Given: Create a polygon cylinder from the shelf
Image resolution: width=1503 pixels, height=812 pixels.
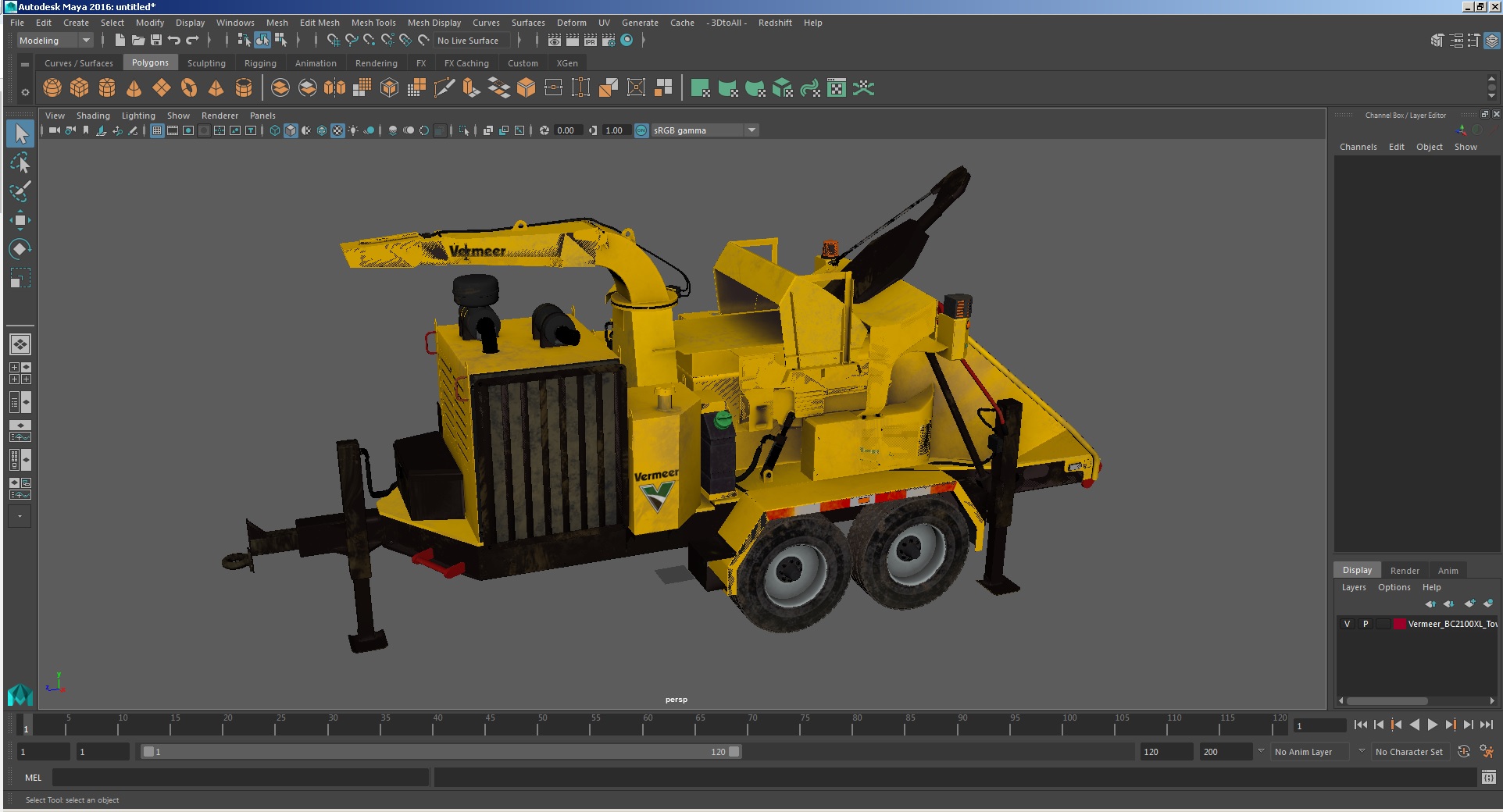Looking at the screenshot, I should point(107,88).
